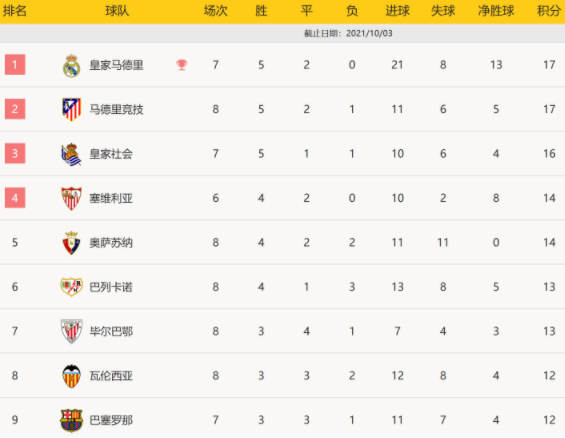The width and height of the screenshot is (565, 438).
Task: Select the 净胜球 column header
Action: click(496, 11)
